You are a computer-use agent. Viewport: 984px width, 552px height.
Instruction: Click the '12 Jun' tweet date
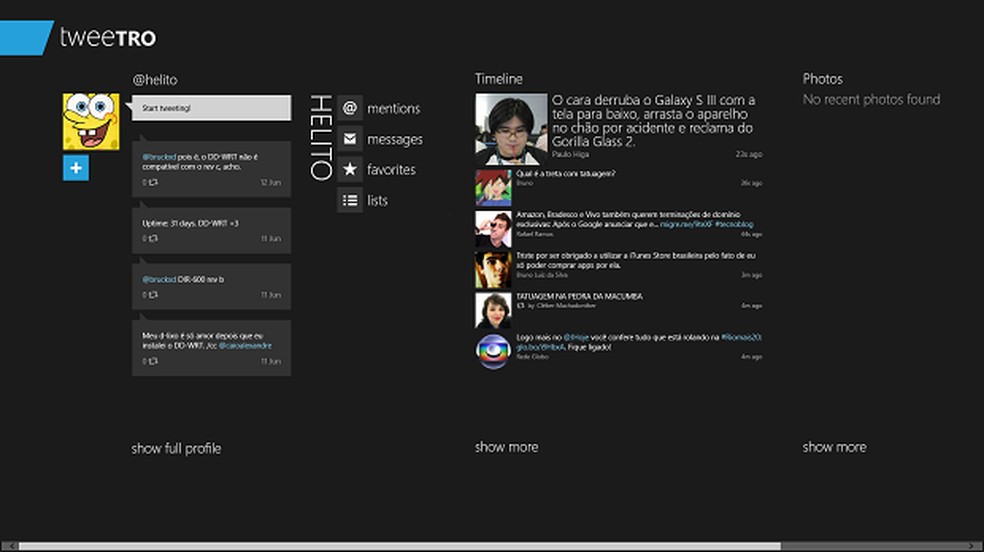(270, 183)
